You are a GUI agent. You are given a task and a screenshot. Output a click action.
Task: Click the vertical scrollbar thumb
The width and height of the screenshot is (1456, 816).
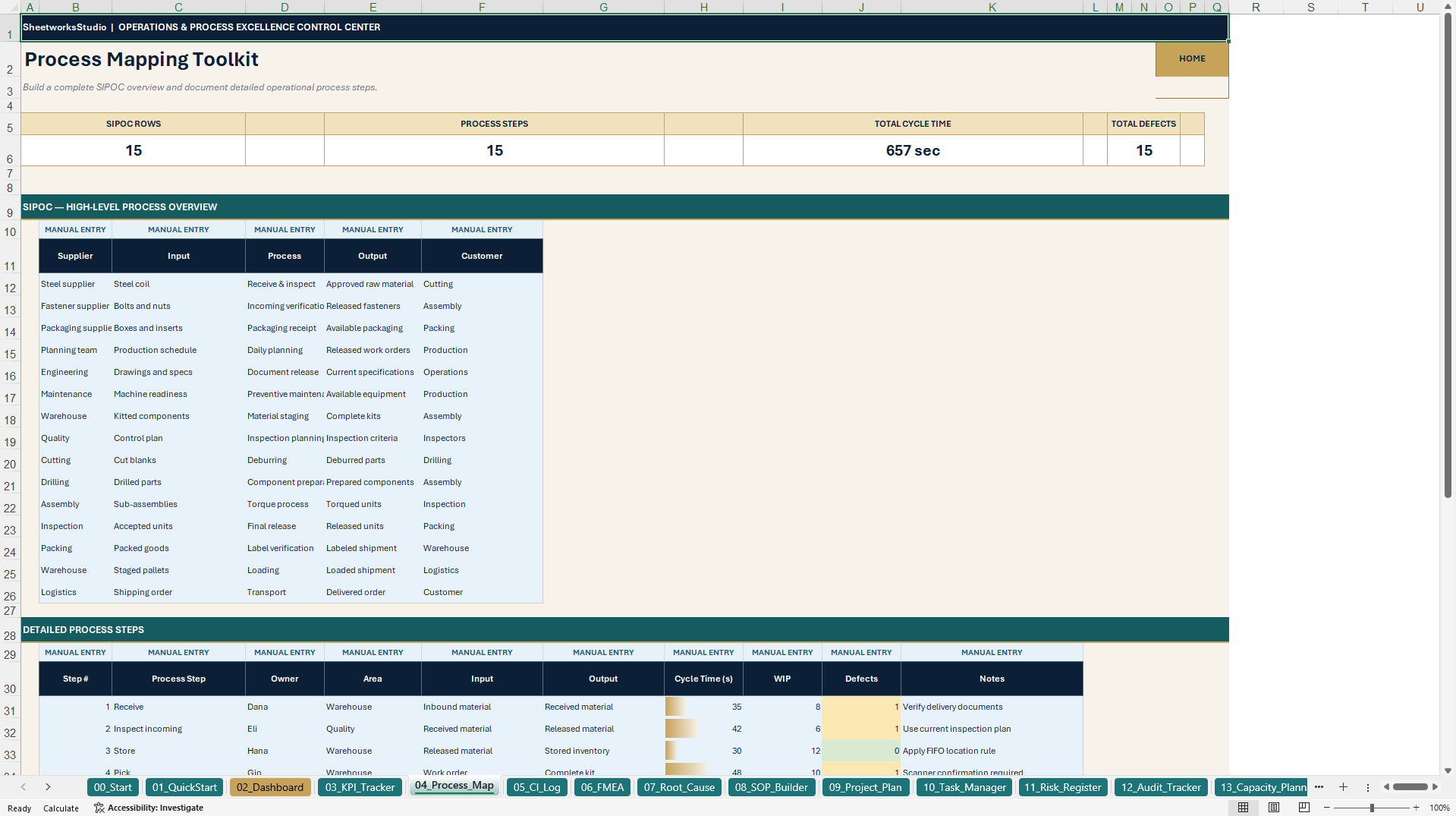point(1448,255)
